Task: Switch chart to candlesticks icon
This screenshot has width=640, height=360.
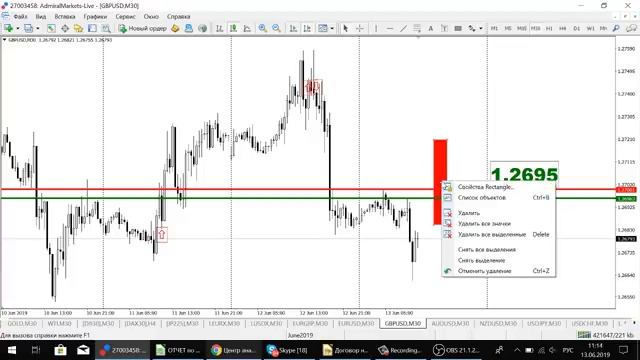Action: (x=233, y=28)
